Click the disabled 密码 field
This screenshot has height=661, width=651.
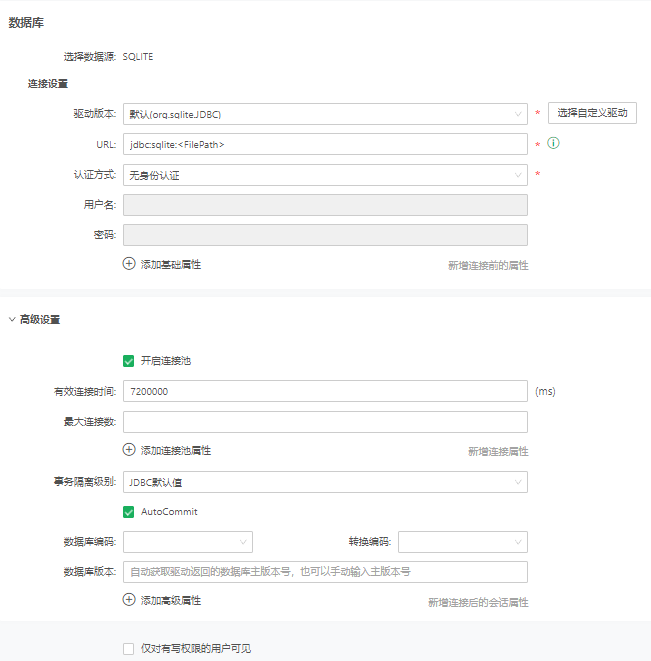tap(325, 235)
